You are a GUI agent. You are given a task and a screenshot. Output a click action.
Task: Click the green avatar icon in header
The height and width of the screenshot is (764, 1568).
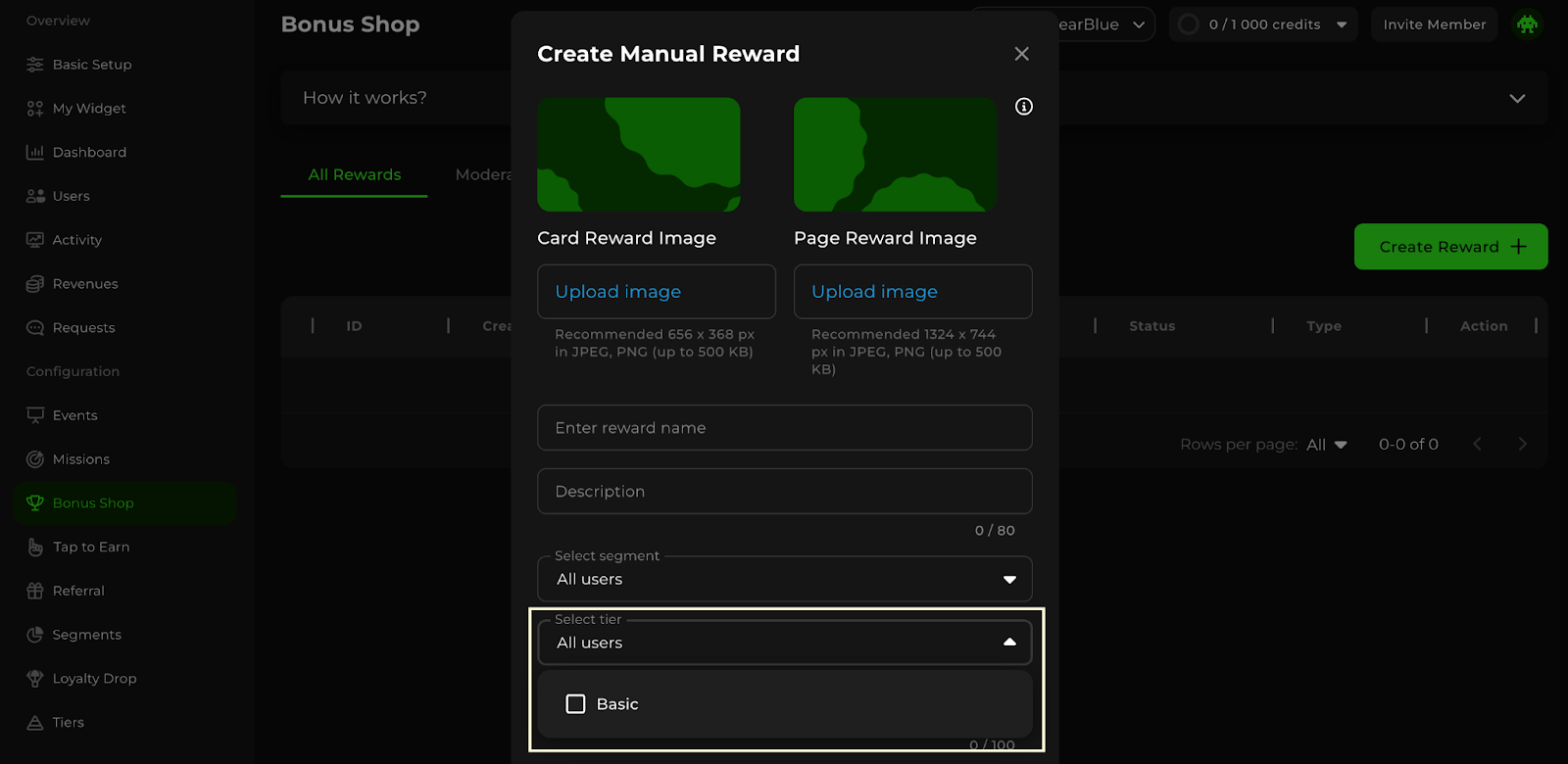pyautogui.click(x=1526, y=24)
